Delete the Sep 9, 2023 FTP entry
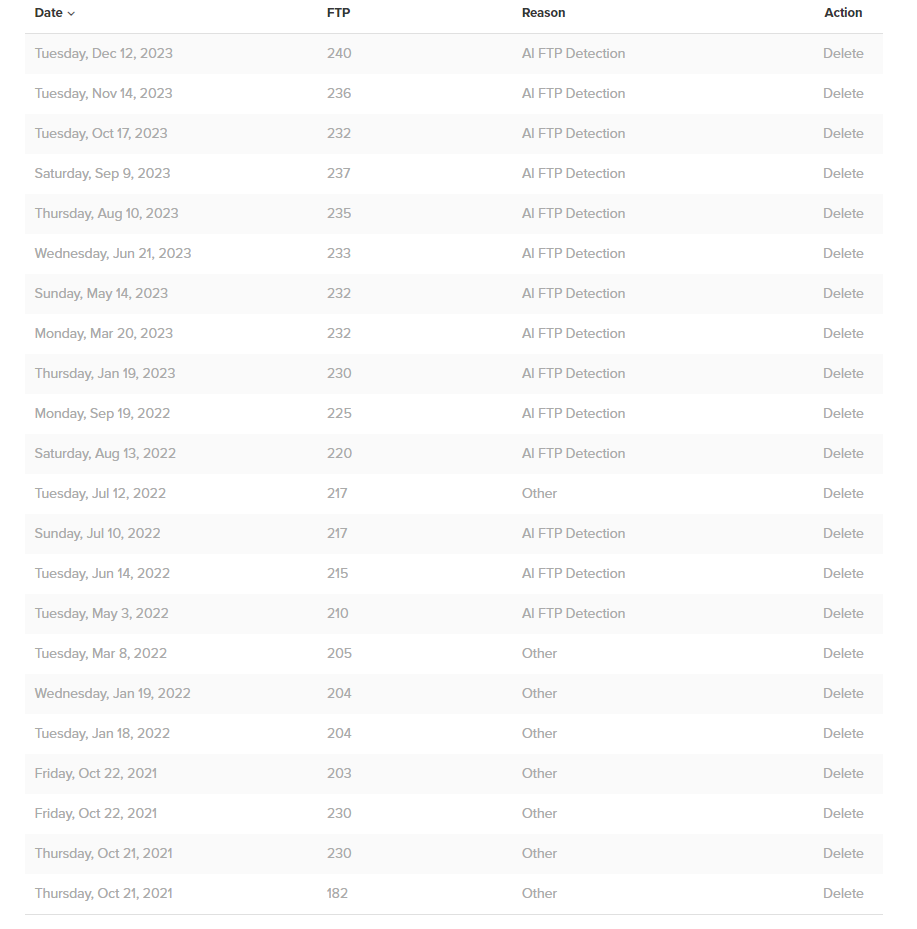 point(843,174)
